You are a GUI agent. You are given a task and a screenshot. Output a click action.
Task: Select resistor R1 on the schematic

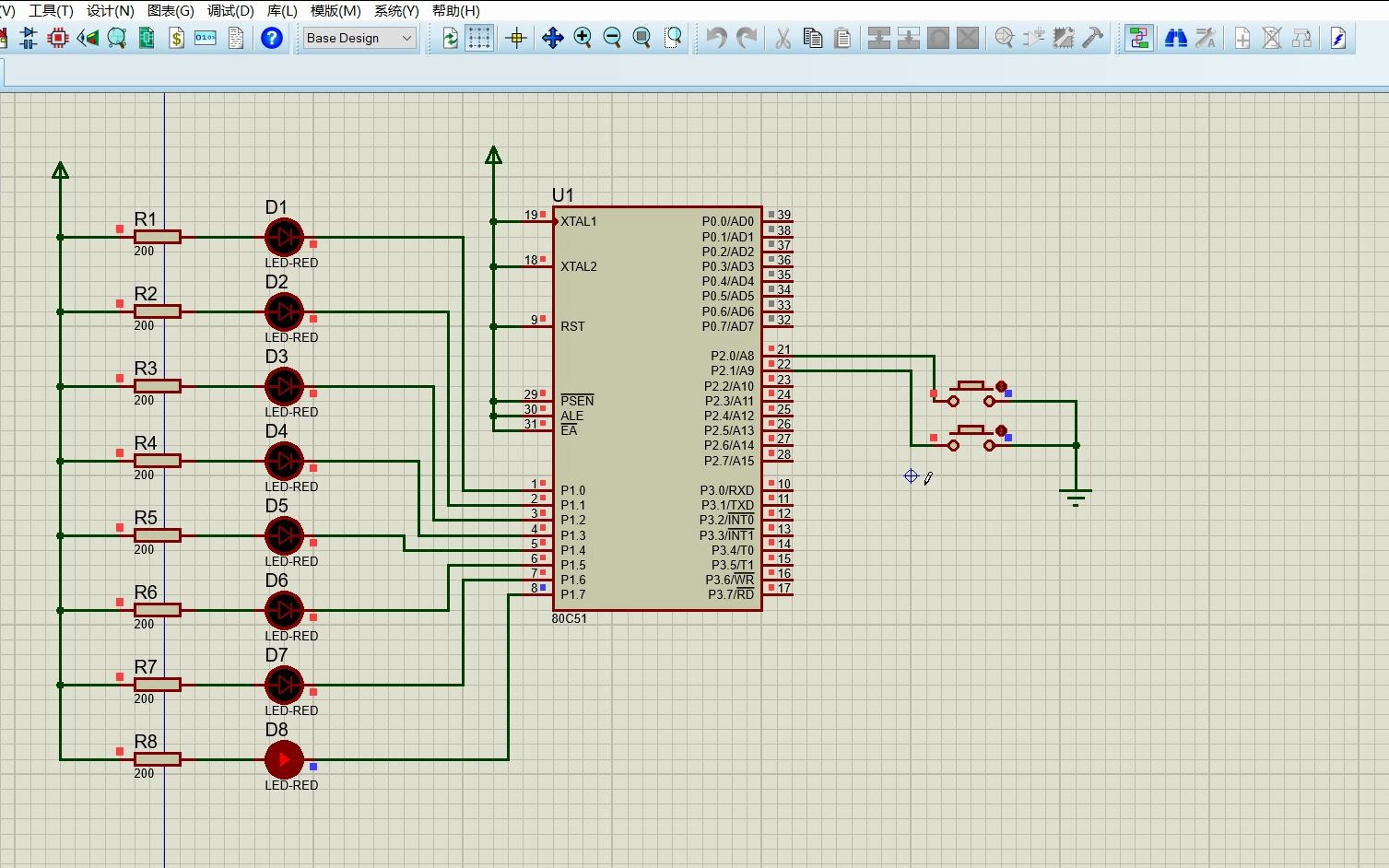(x=158, y=237)
